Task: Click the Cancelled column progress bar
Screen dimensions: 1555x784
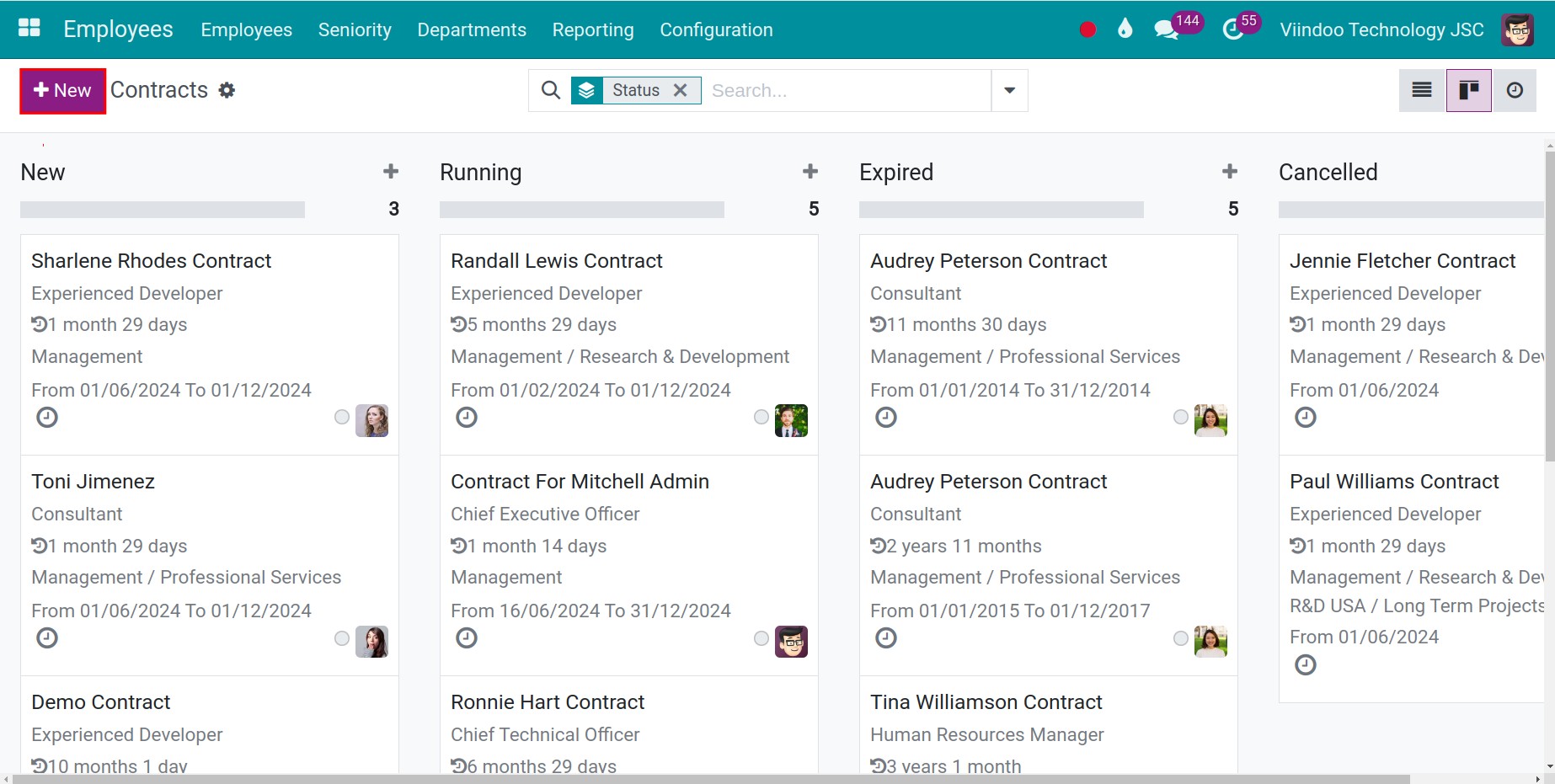Action: (1411, 210)
